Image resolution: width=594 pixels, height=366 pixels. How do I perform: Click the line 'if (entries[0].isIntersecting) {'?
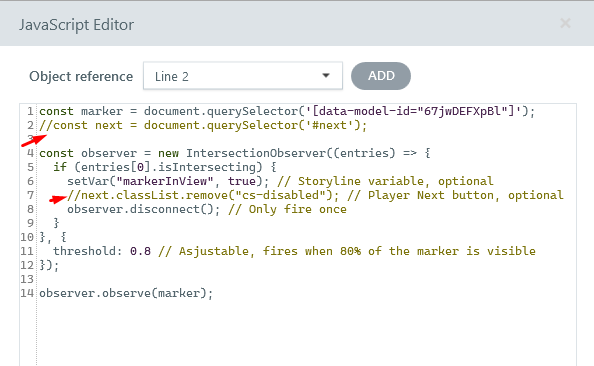click(165, 167)
